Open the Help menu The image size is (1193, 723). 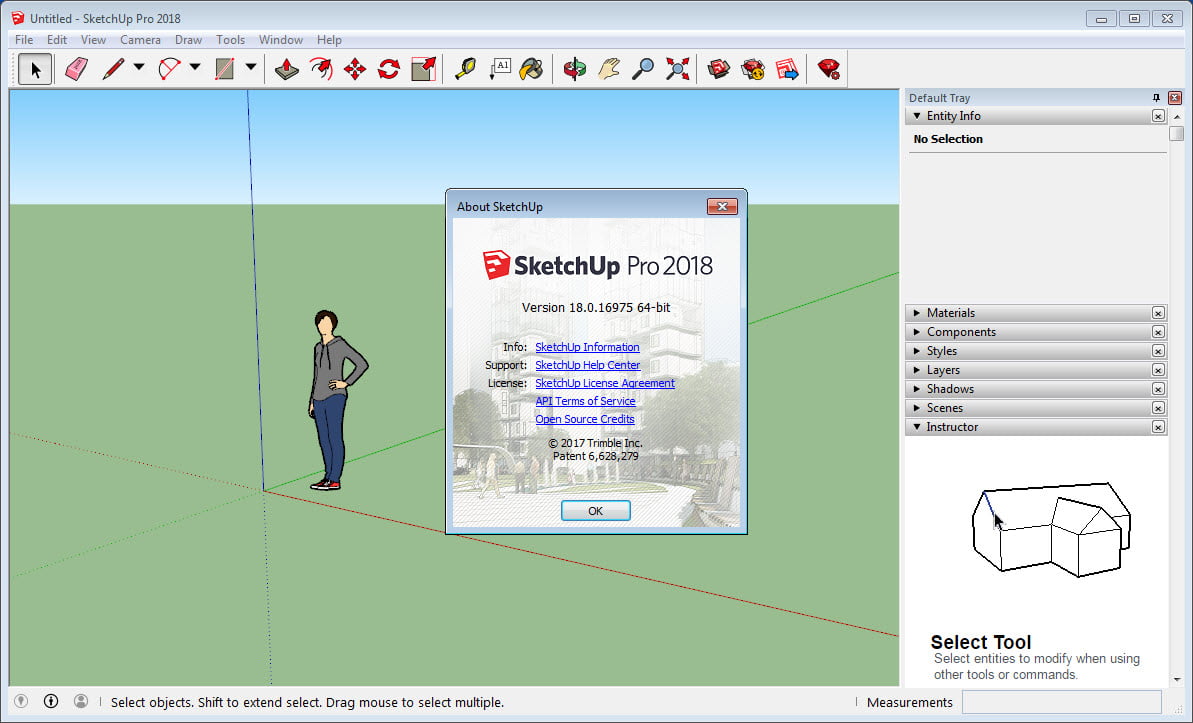coord(329,40)
